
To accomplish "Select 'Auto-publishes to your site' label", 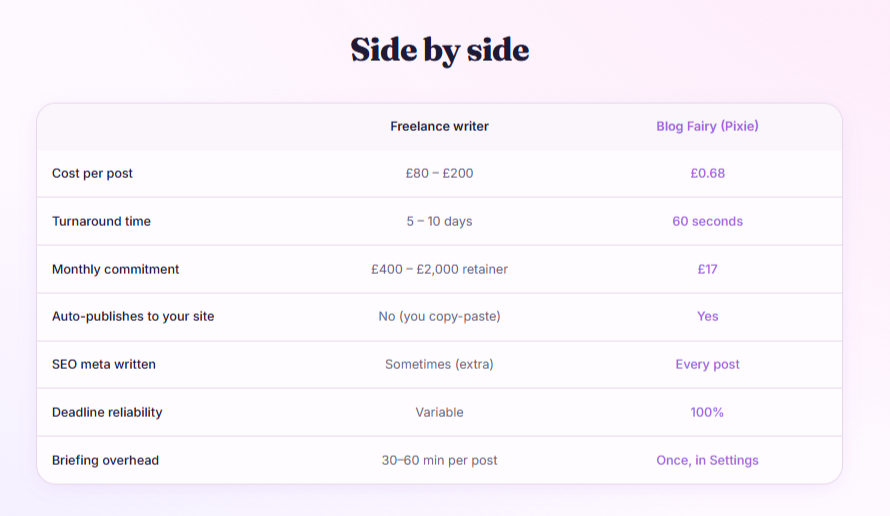I will click(133, 316).
